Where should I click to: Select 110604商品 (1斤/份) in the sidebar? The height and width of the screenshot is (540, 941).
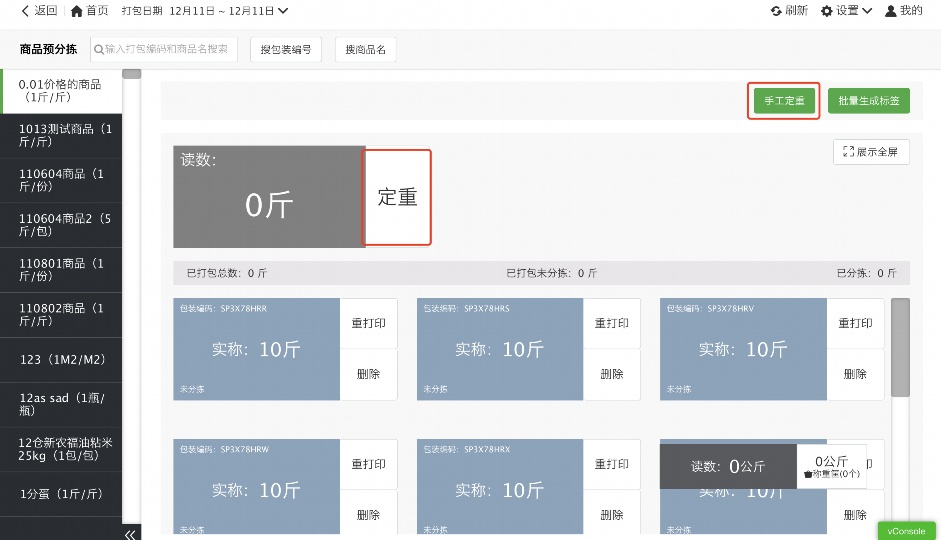coord(61,180)
